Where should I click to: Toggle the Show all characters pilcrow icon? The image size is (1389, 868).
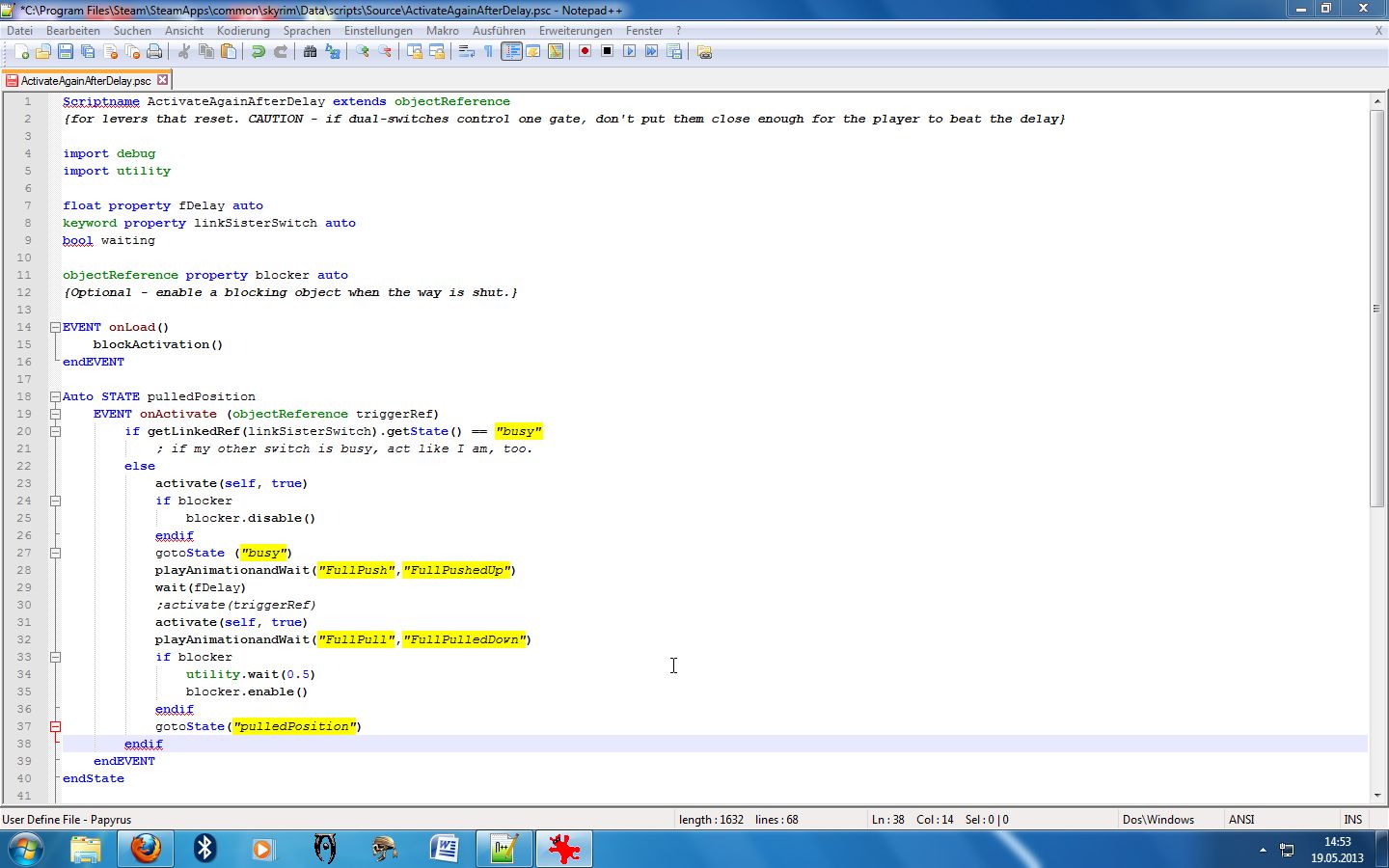coord(489,52)
